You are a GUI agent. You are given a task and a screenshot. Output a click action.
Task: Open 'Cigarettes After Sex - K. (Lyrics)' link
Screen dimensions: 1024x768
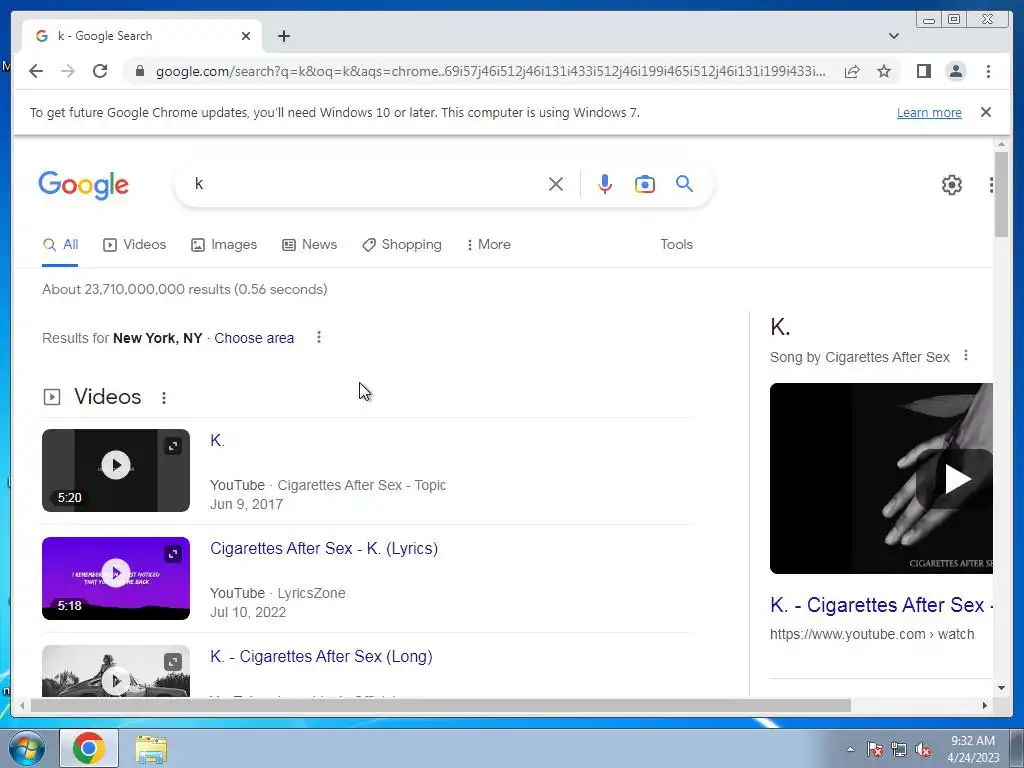coord(324,549)
